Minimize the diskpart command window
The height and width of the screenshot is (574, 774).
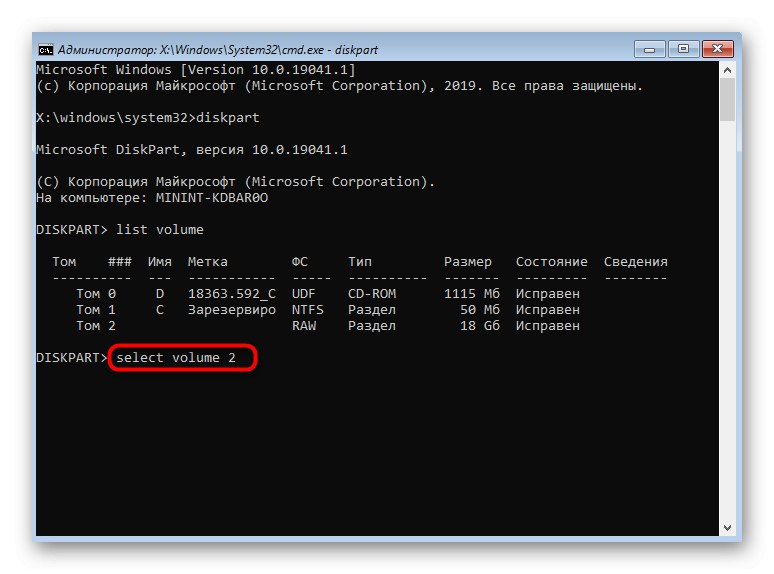tap(650, 49)
